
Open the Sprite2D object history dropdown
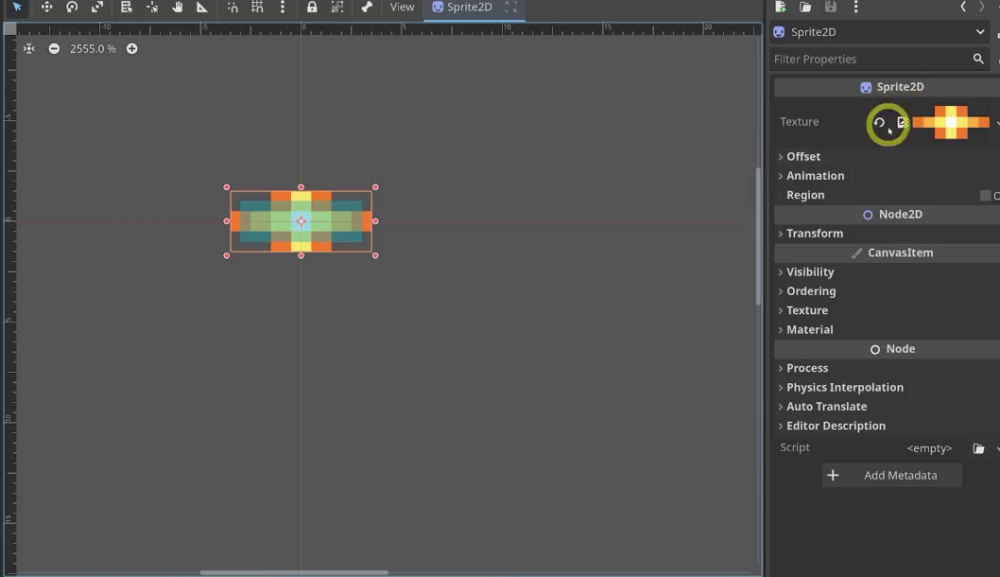879,32
